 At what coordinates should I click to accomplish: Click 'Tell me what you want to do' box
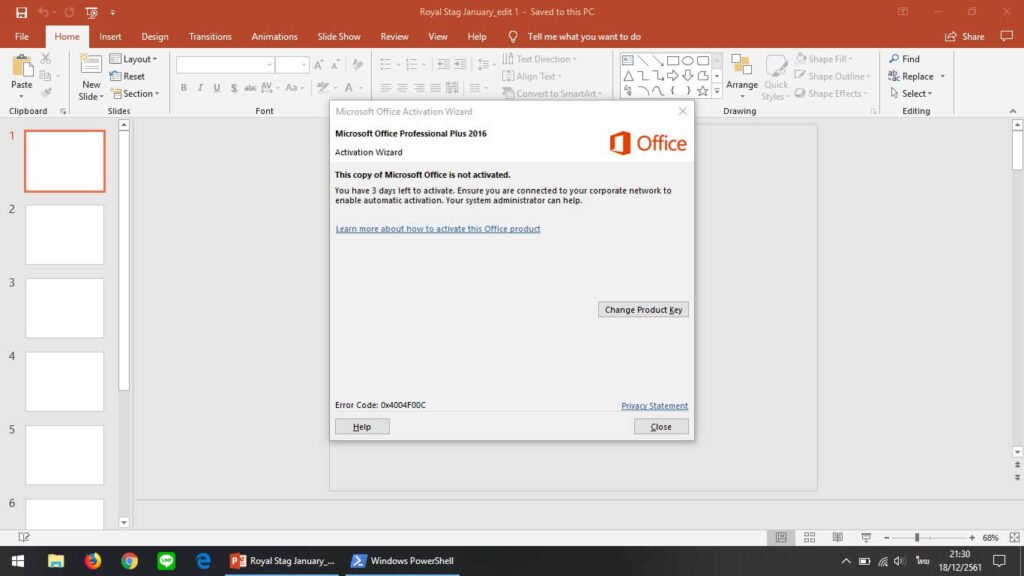pyautogui.click(x=584, y=37)
